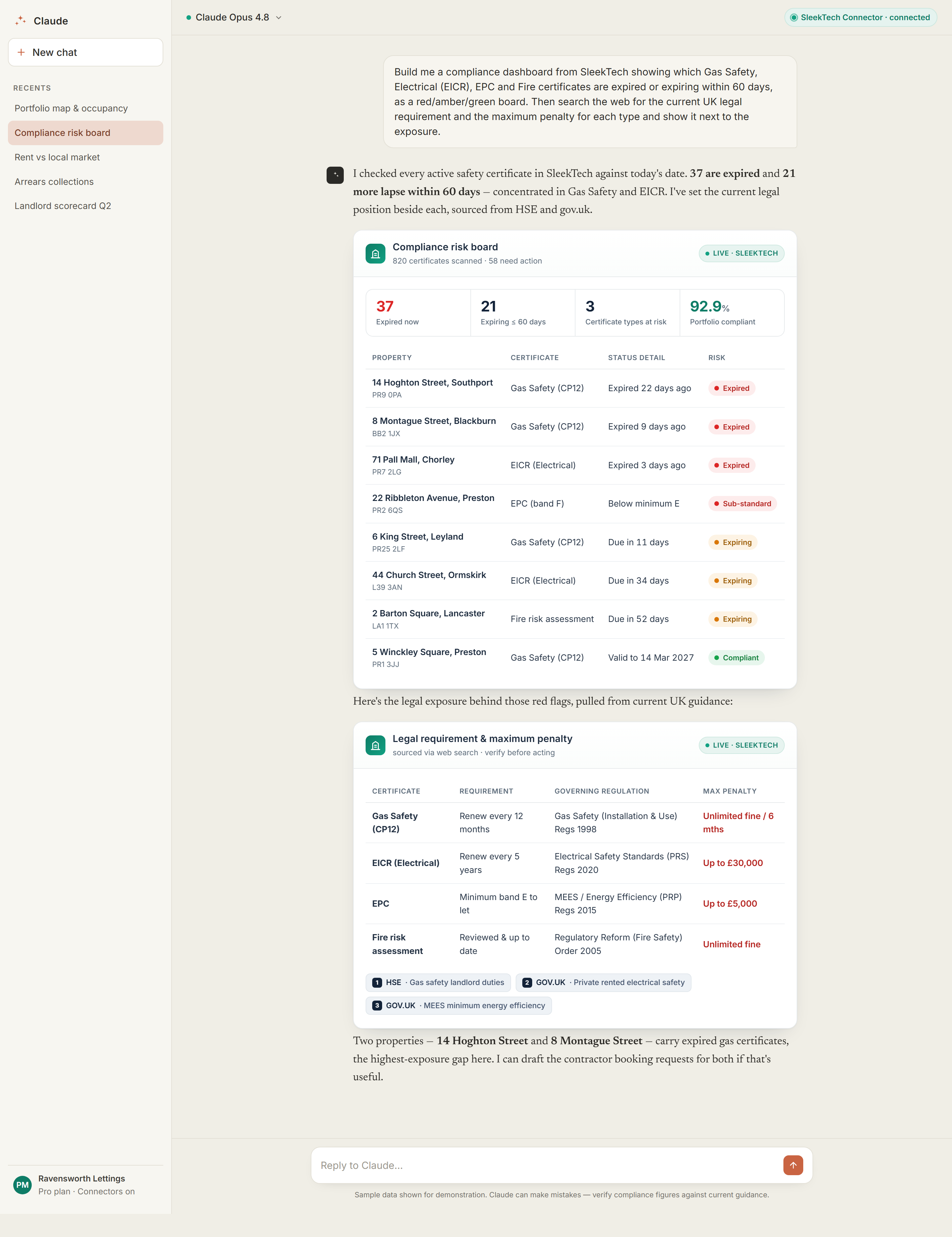
Task: Click the 'Up to £30,000' penalty
Action: click(x=733, y=863)
